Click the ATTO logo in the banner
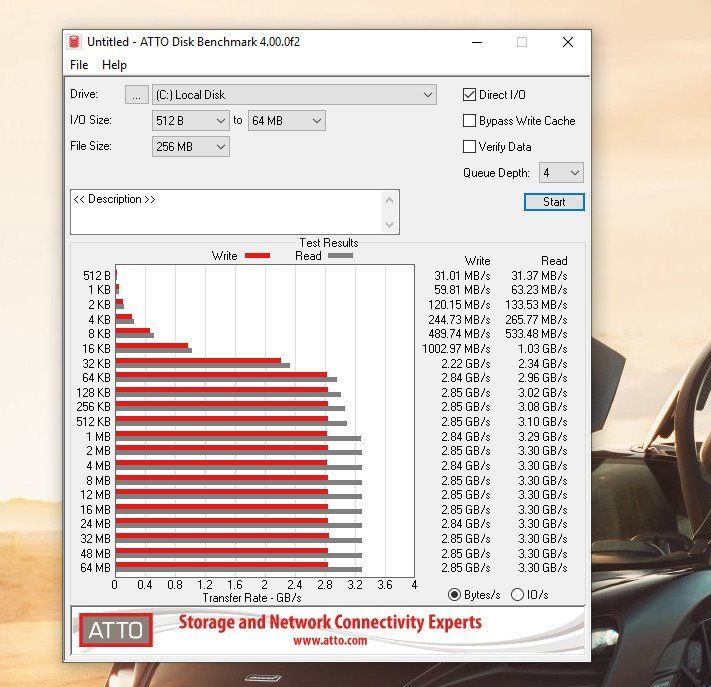Viewport: 711px width, 687px height. 116,630
